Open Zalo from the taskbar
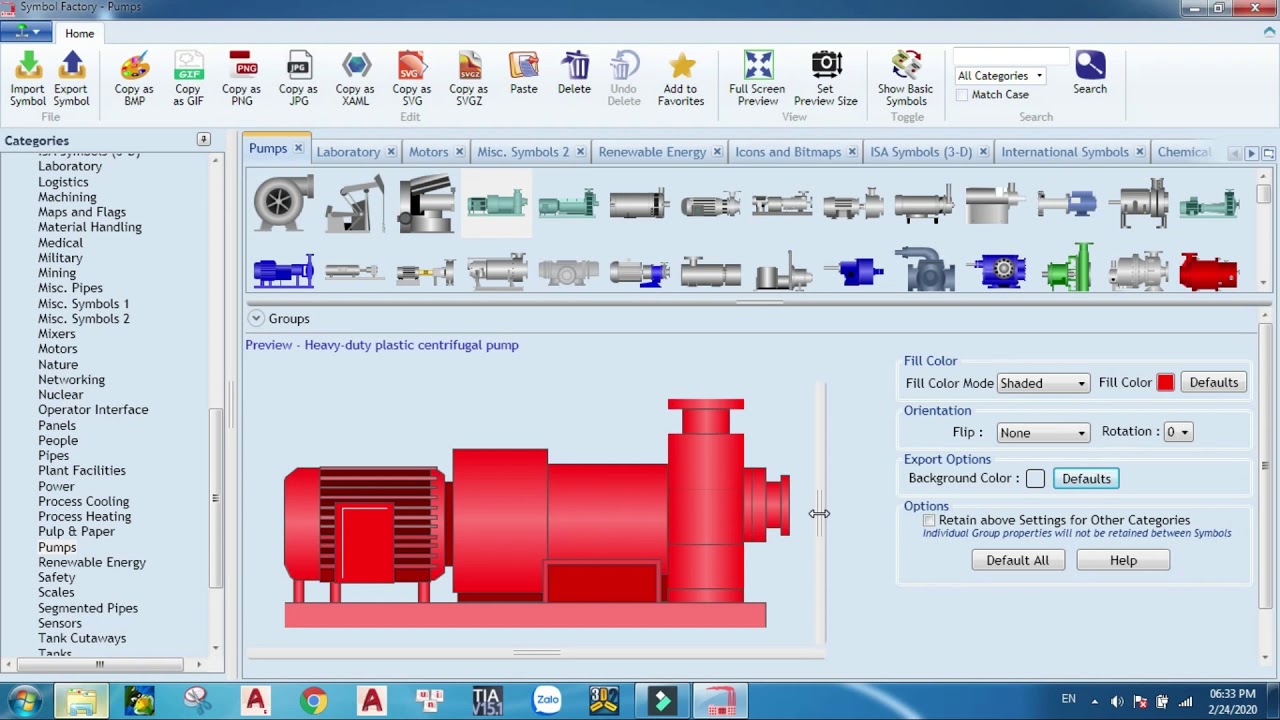This screenshot has height=720, width=1280. pyautogui.click(x=547, y=701)
